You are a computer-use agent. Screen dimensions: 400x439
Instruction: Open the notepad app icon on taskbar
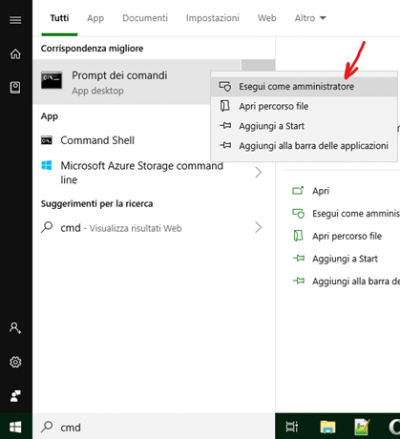pyautogui.click(x=362, y=427)
